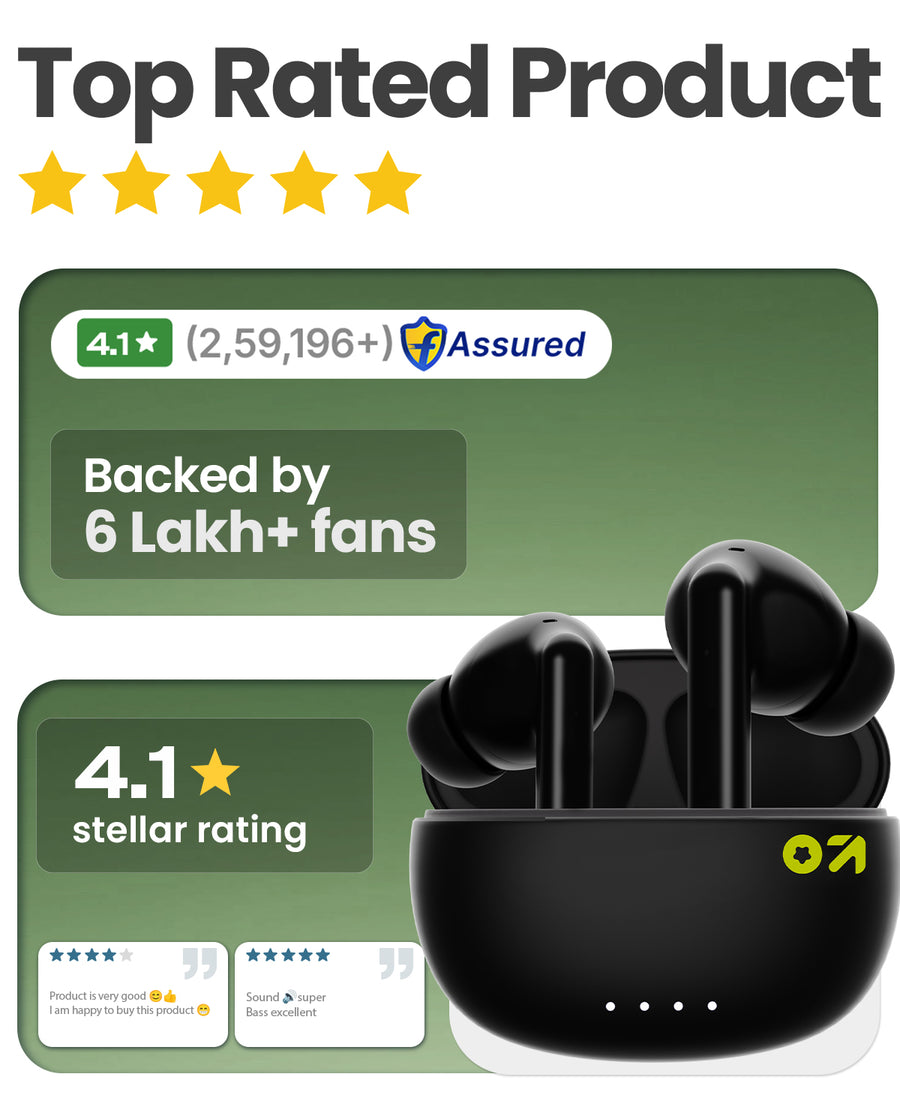Open the 'Sound super Bass excellent' review card
900x1116 pixels.
click(x=329, y=994)
